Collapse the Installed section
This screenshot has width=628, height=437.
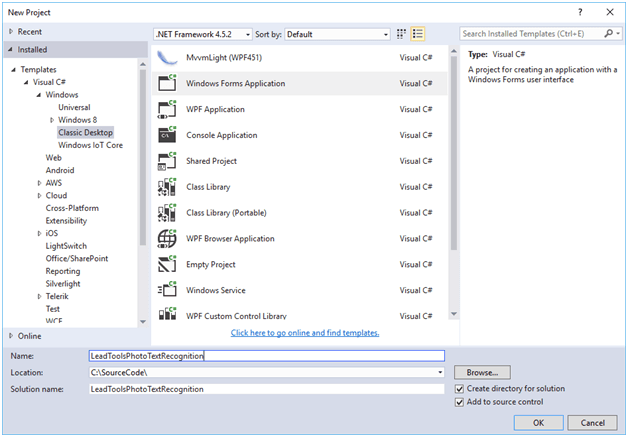pos(10,50)
